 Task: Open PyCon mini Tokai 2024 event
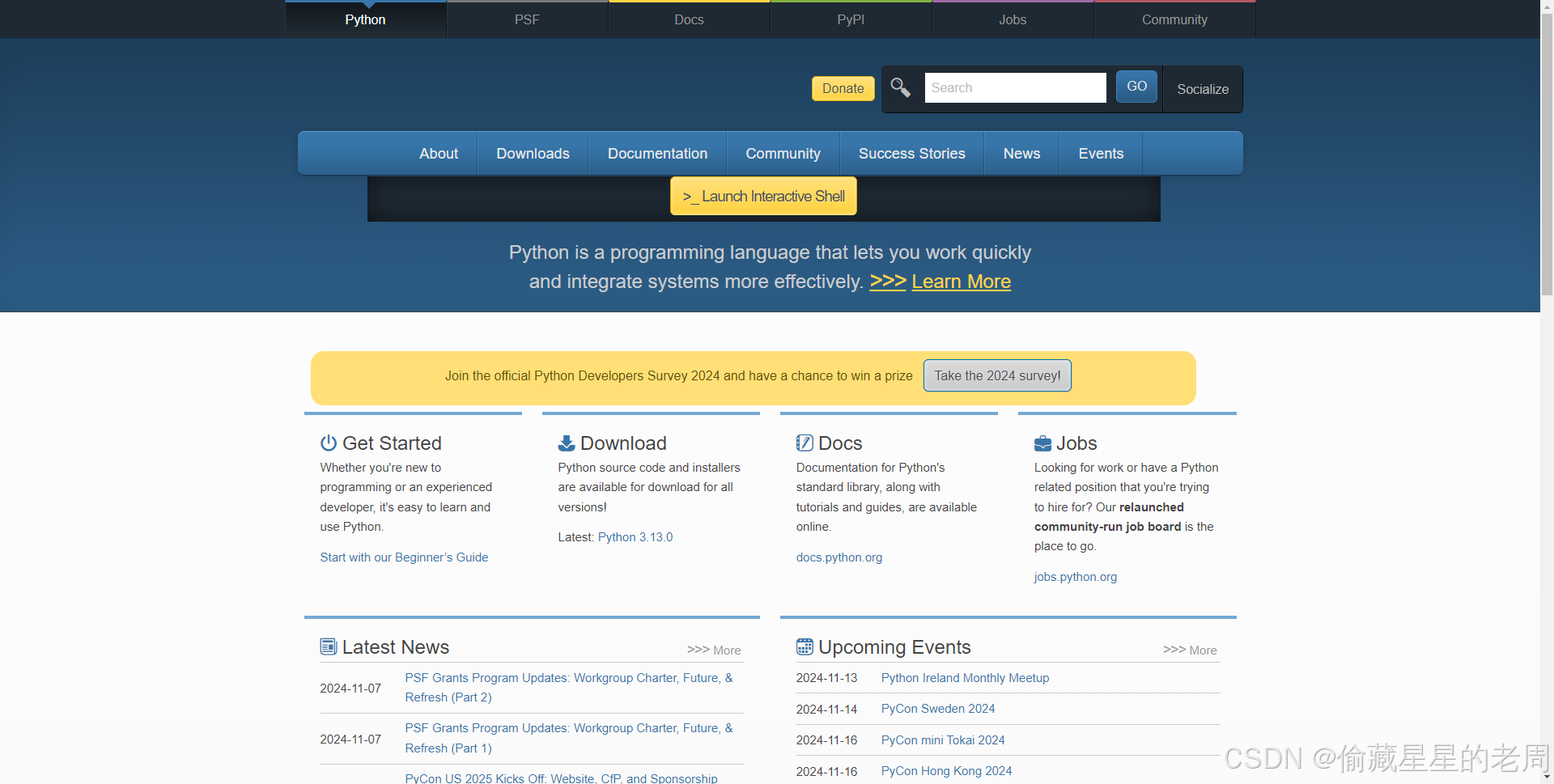tap(943, 740)
